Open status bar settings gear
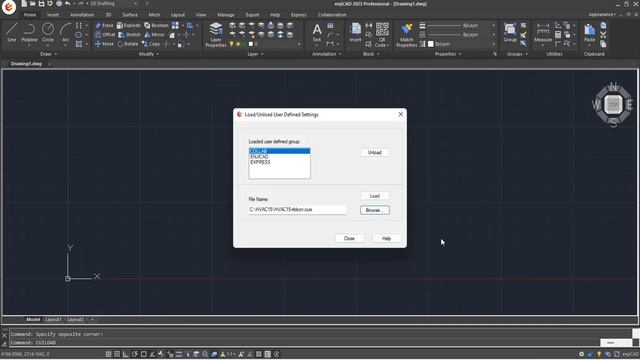The width and height of the screenshot is (640, 360). (x=581, y=354)
